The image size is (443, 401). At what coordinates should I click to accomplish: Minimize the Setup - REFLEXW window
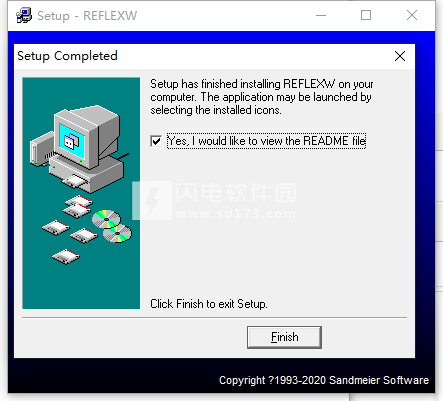coord(321,15)
